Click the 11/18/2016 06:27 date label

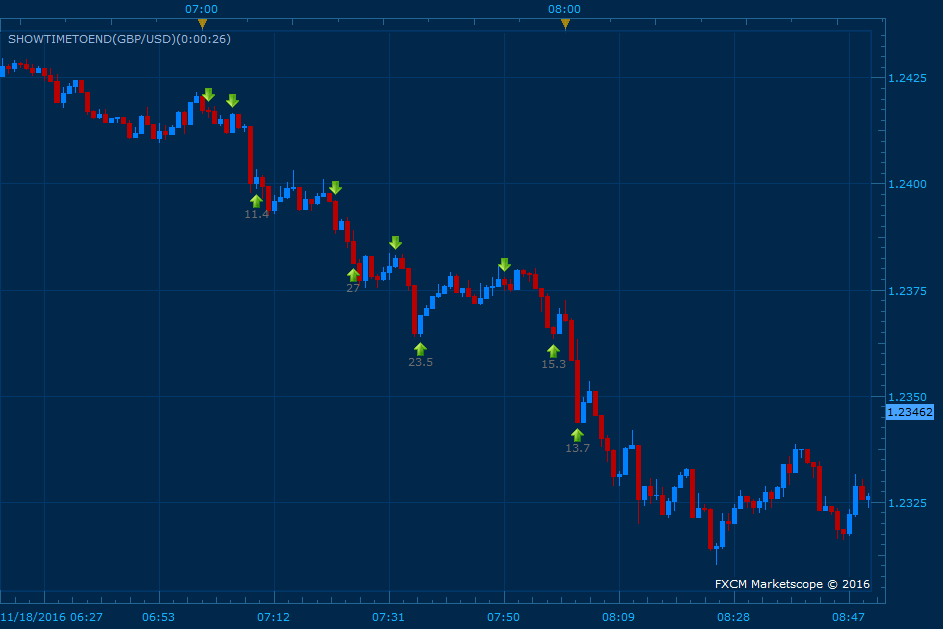point(52,617)
